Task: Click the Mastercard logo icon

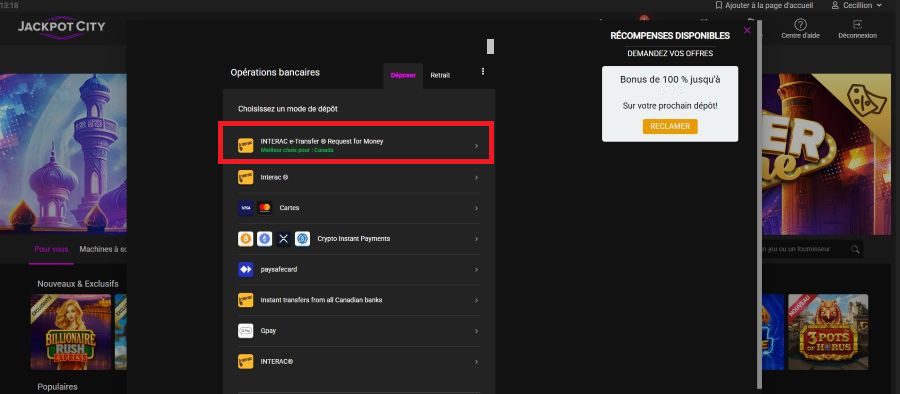Action: tap(265, 208)
